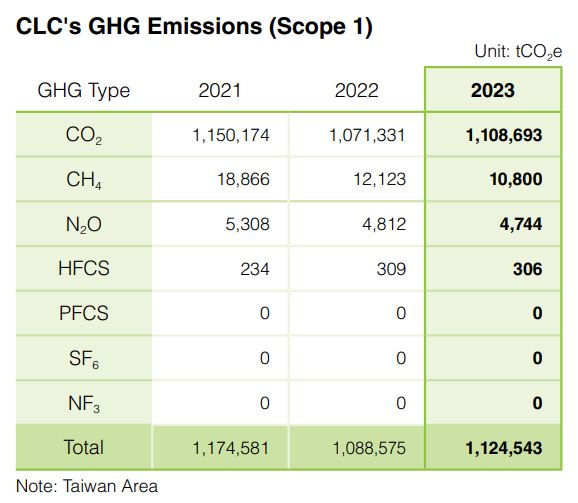Click the N2O row label

tap(84, 225)
